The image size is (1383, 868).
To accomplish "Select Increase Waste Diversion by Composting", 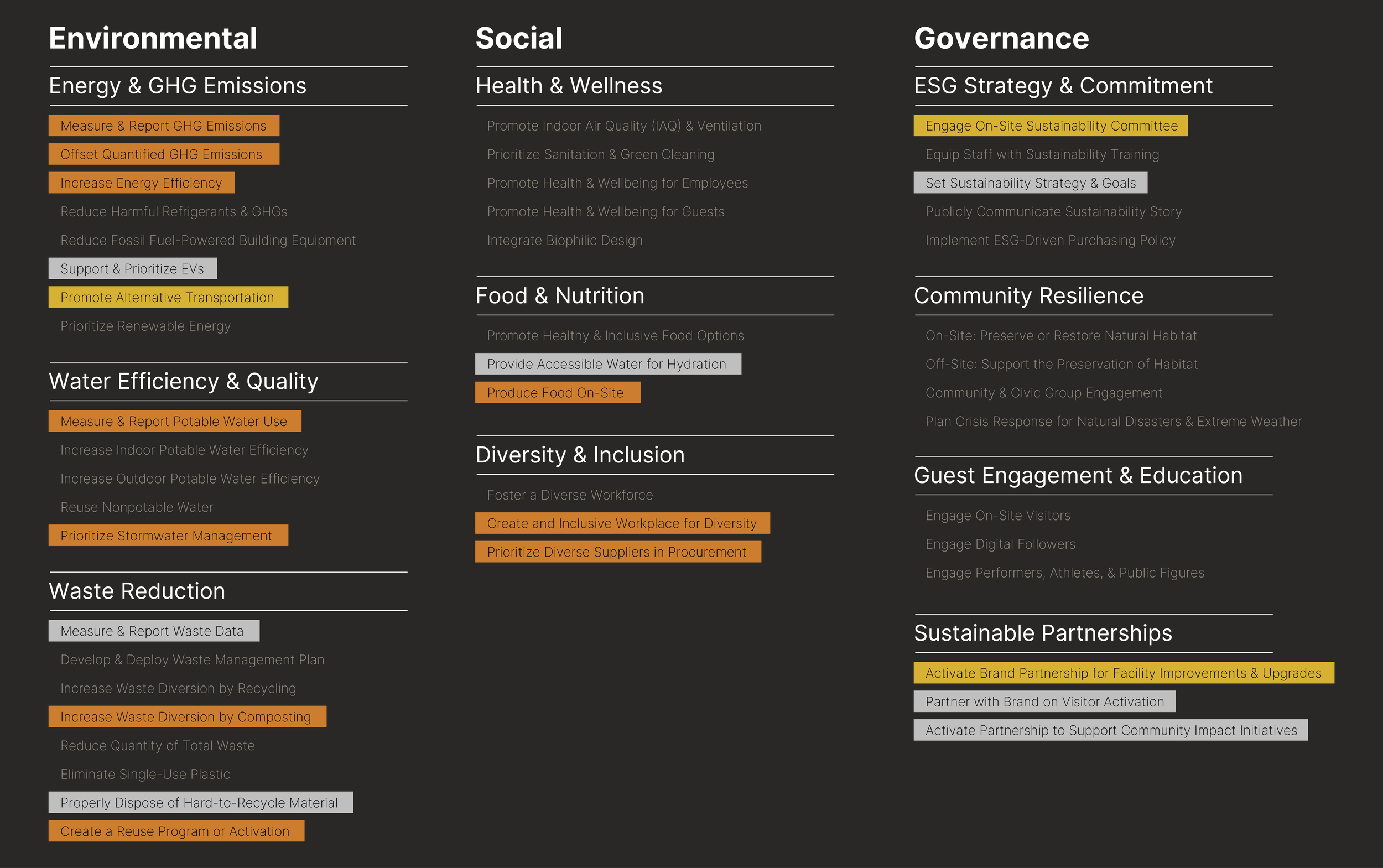I will [185, 716].
